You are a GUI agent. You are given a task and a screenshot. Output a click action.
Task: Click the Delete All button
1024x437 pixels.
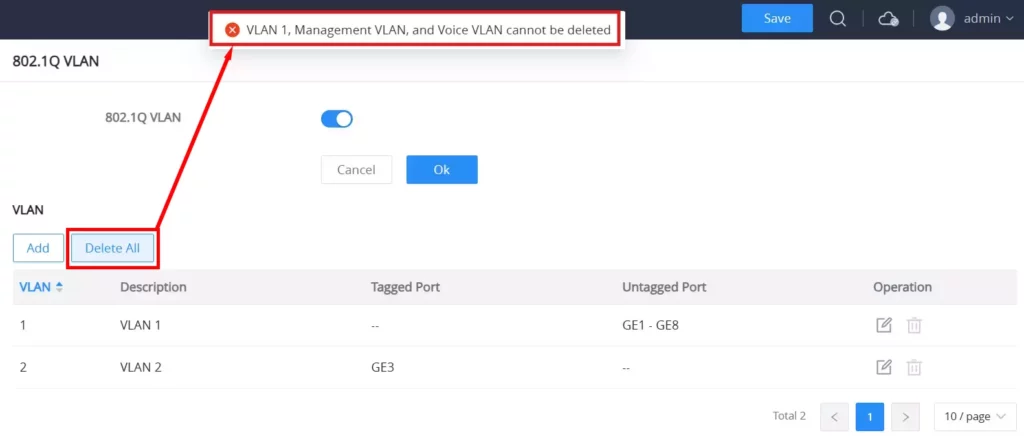[112, 248]
